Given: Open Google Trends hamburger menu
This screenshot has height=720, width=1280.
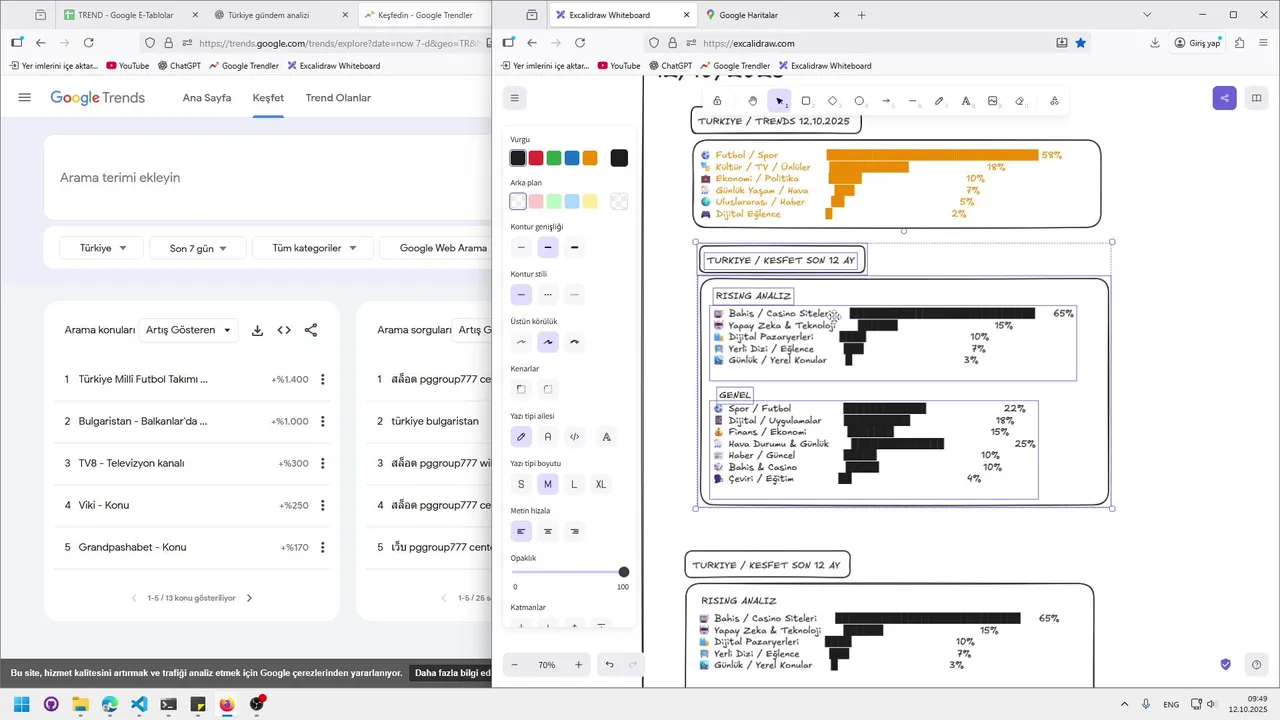Looking at the screenshot, I should click(x=25, y=98).
